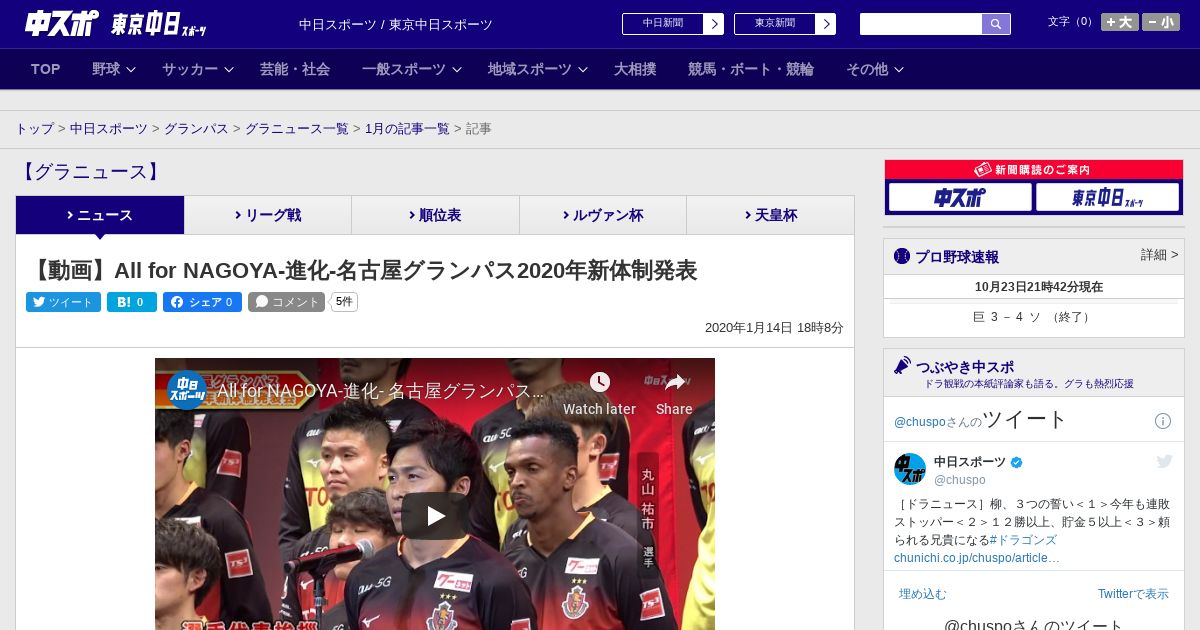1200x630 pixels.
Task: Expand the サッカー navigation dropdown
Action: [x=198, y=69]
